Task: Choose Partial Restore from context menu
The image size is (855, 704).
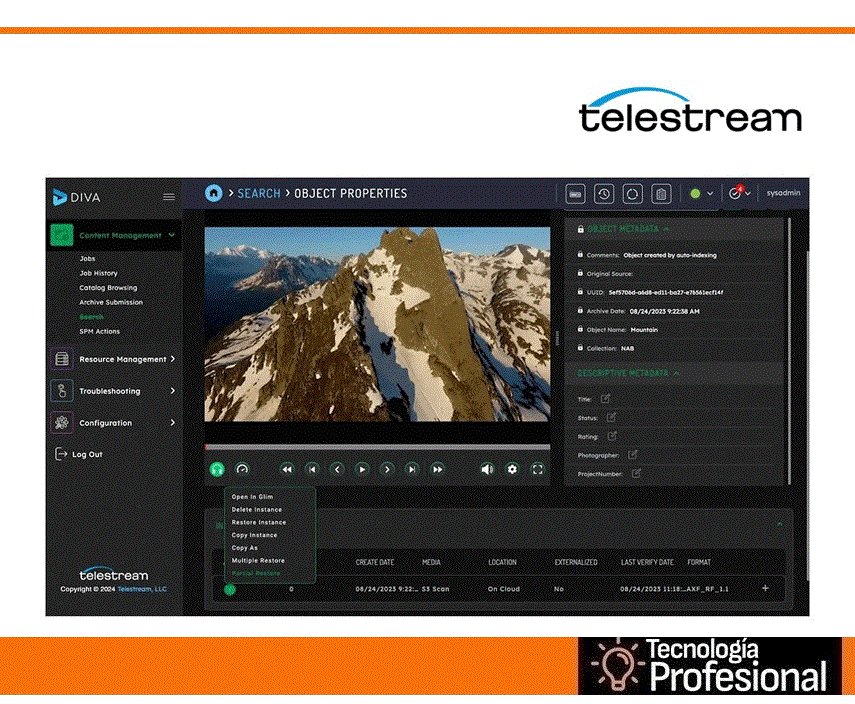Action: tap(256, 573)
